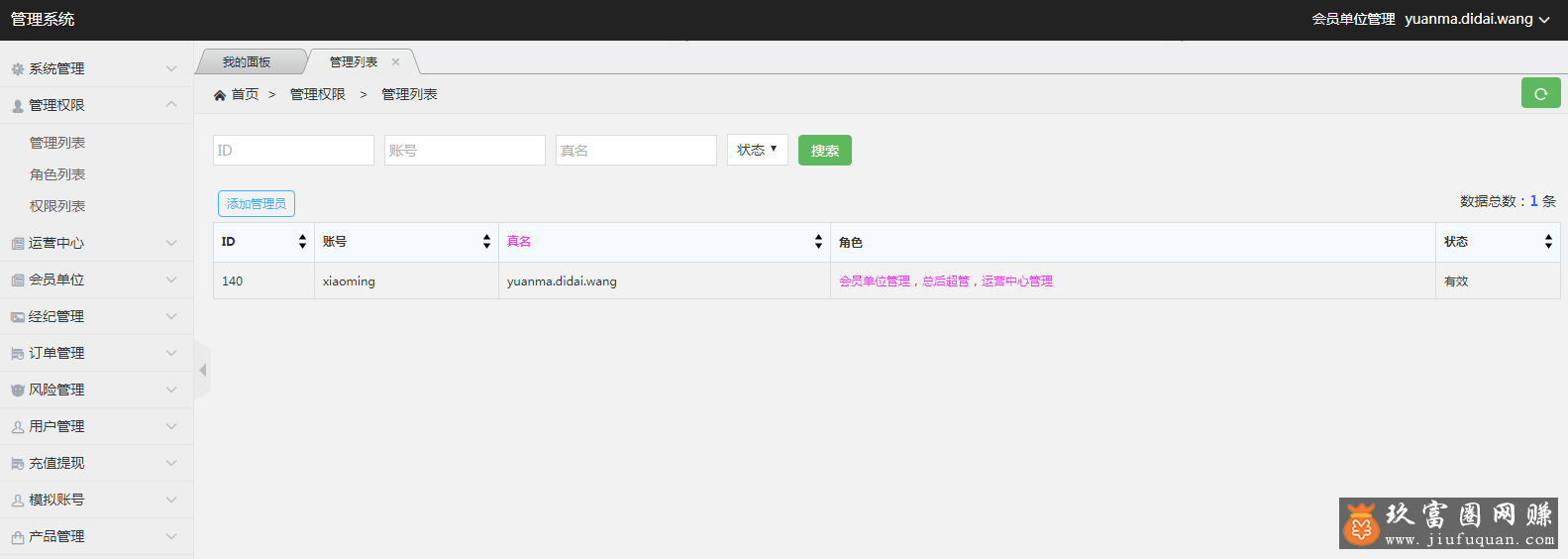Open 权限列表 in the sidebar submenu
Viewport: 1568px width, 559px height.
57,206
